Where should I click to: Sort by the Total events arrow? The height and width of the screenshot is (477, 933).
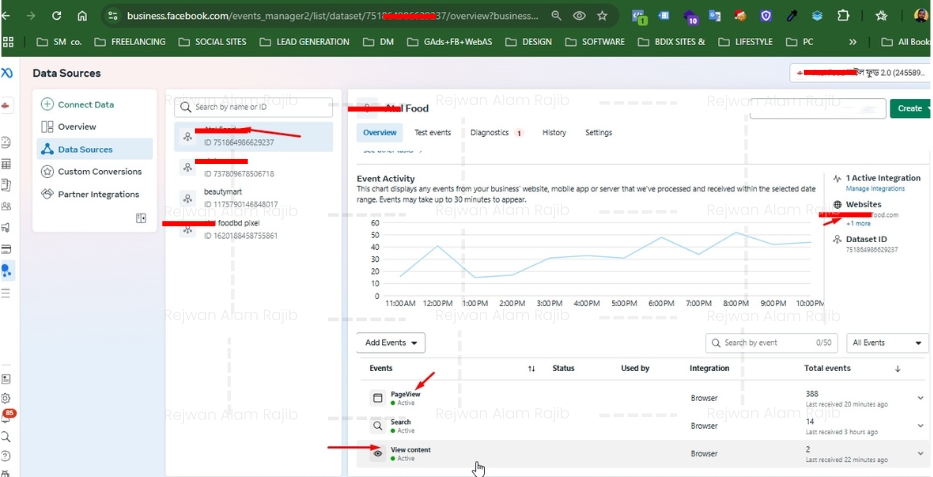click(897, 369)
